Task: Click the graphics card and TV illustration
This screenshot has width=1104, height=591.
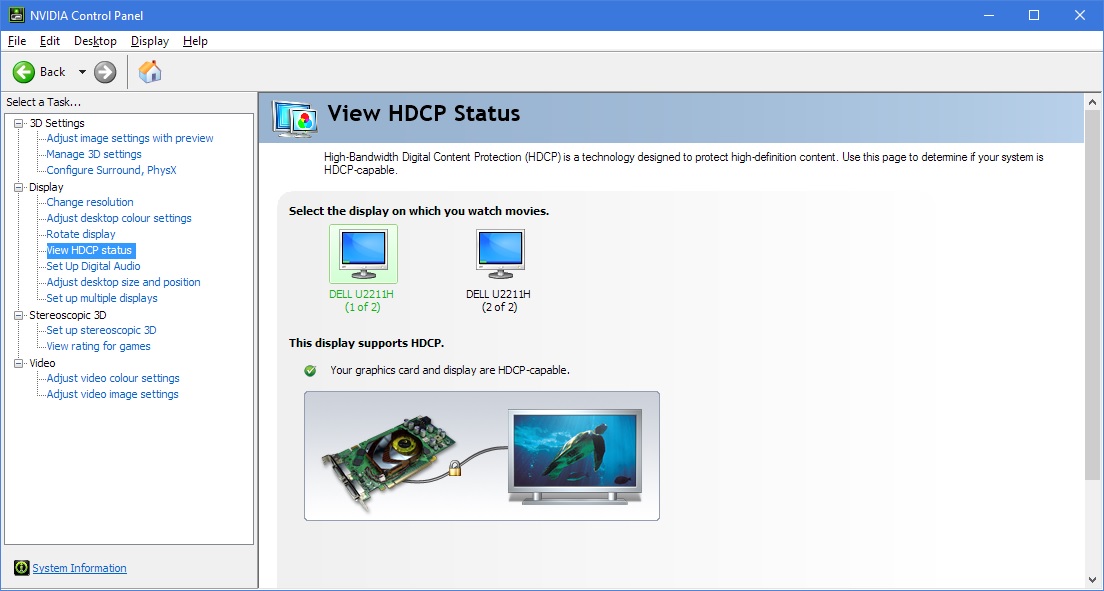Action: (482, 456)
